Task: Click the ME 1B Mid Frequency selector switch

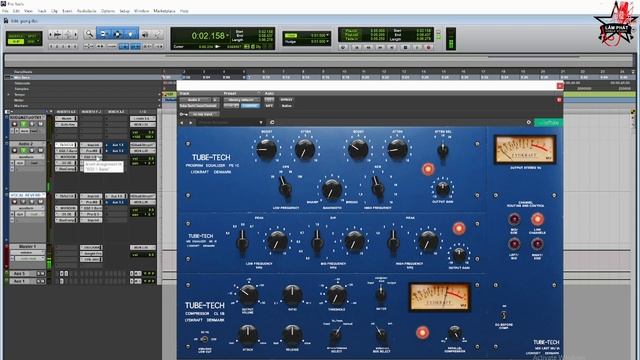Action: click(x=317, y=241)
